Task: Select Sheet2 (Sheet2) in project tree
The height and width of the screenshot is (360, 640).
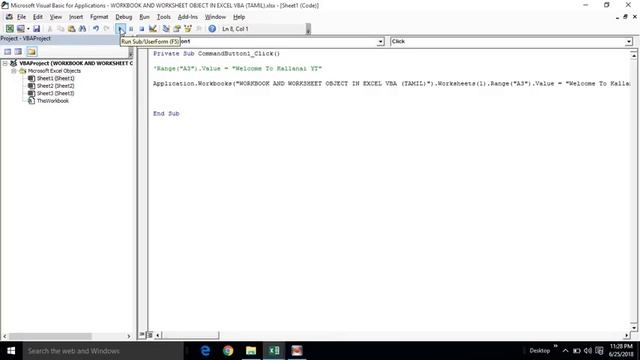Action: click(56, 86)
